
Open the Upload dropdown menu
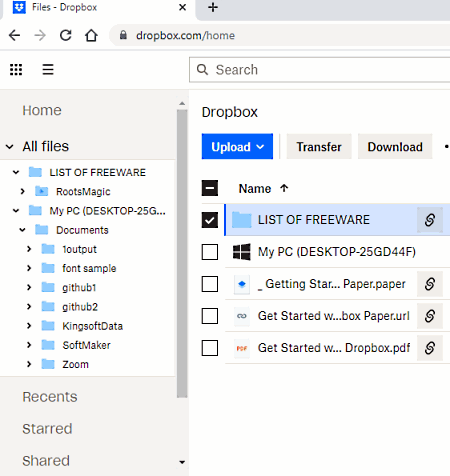(237, 147)
